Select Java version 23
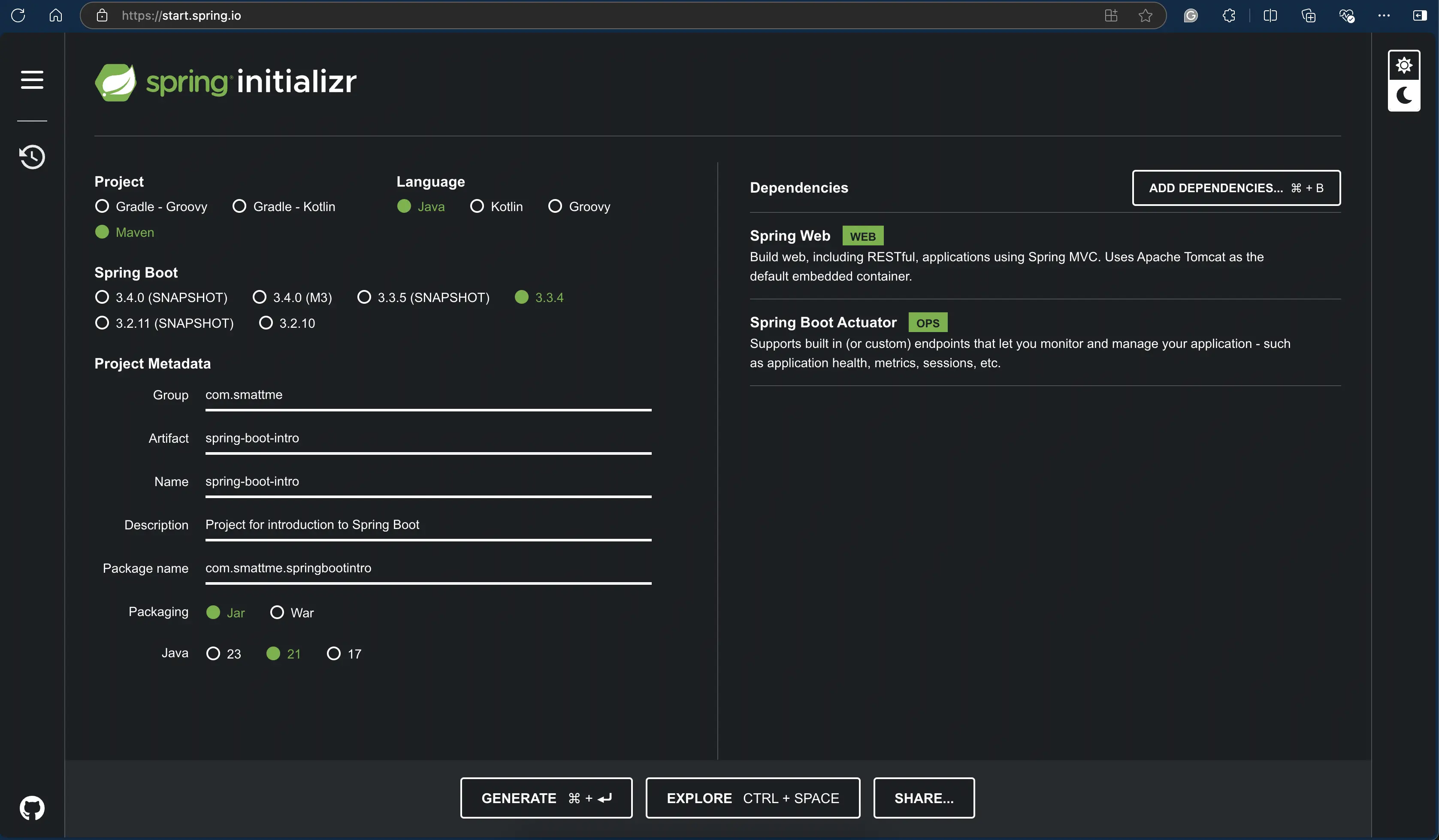Screen dimensions: 1439x840 click(x=223, y=653)
